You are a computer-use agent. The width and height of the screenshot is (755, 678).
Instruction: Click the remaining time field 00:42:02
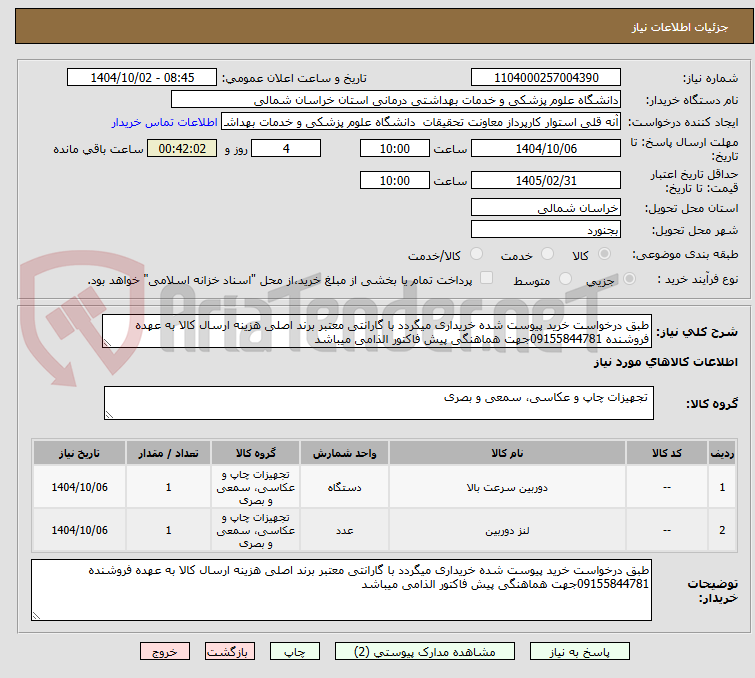coord(182,148)
